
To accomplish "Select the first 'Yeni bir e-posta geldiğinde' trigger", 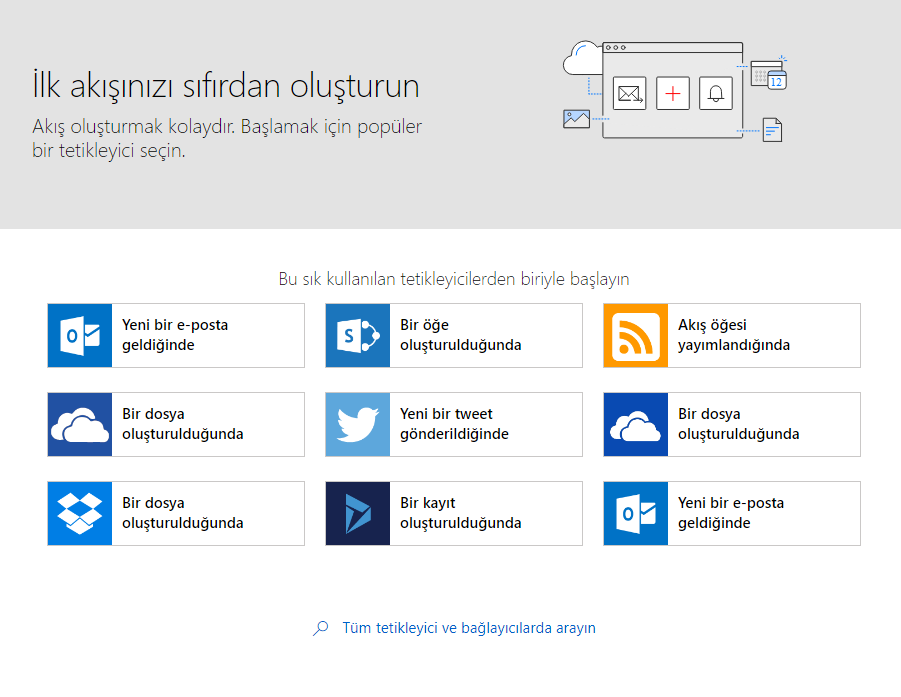I will coord(176,336).
